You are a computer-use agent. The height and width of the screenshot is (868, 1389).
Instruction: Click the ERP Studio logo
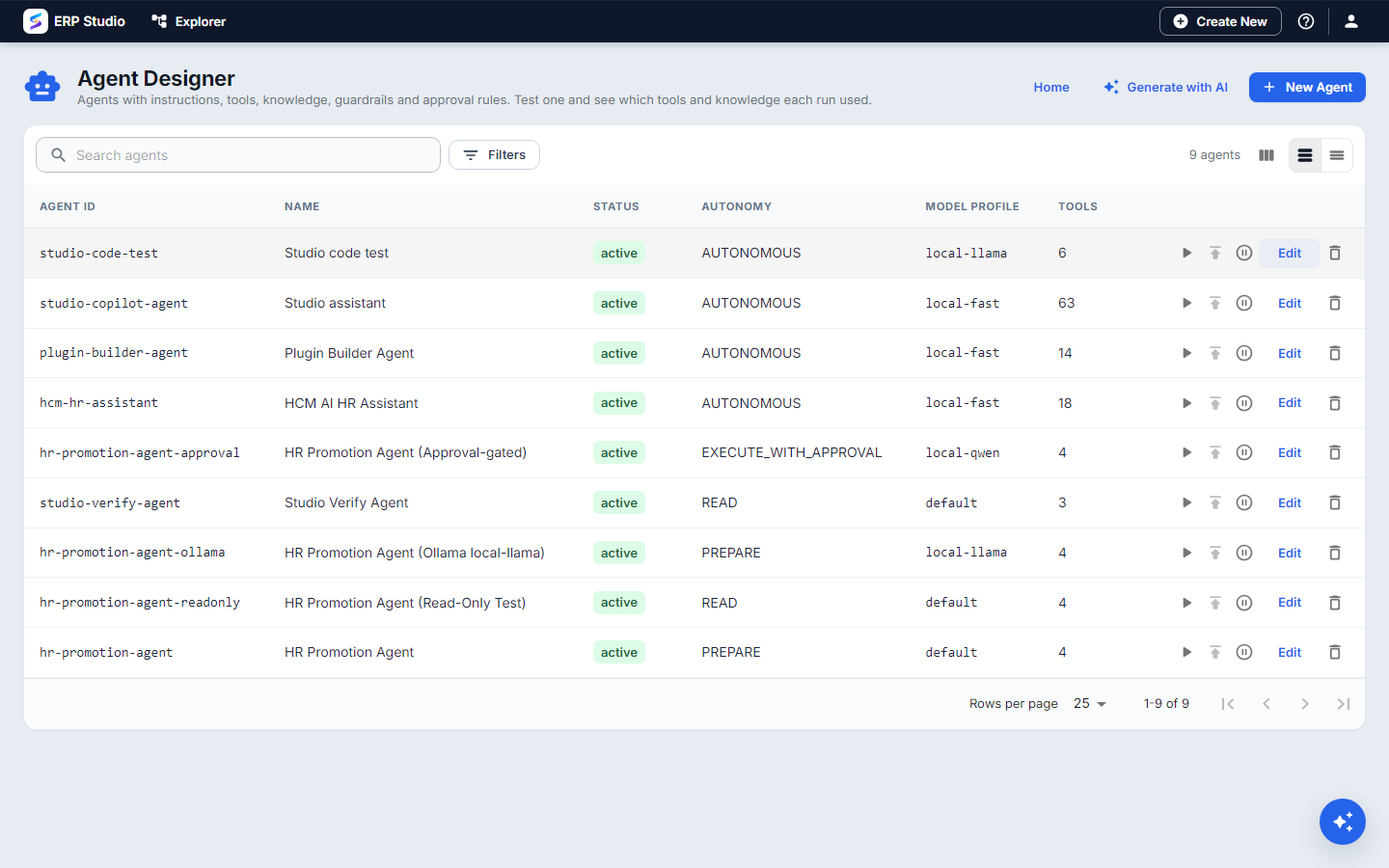[x=74, y=21]
